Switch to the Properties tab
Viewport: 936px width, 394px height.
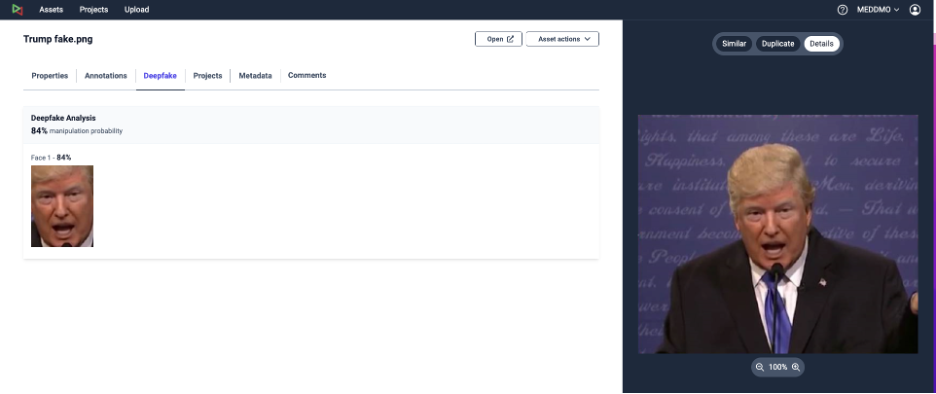[50, 76]
